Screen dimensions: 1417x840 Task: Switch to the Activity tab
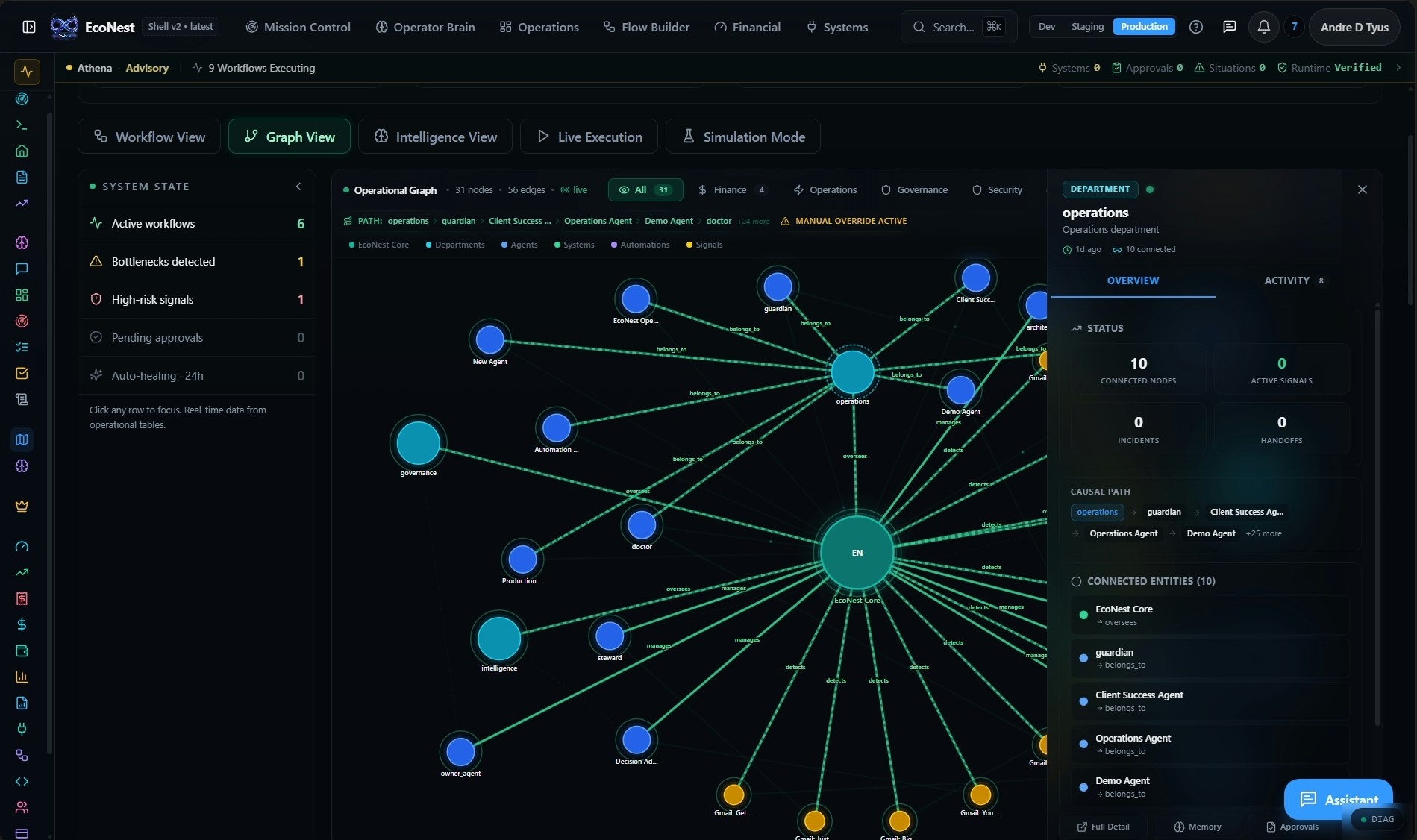1293,281
